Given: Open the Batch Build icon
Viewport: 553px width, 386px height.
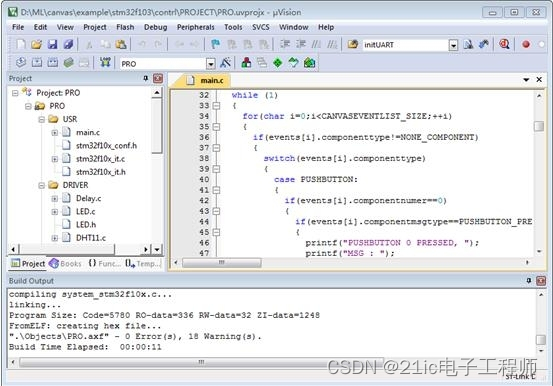Looking at the screenshot, I should point(68,63).
